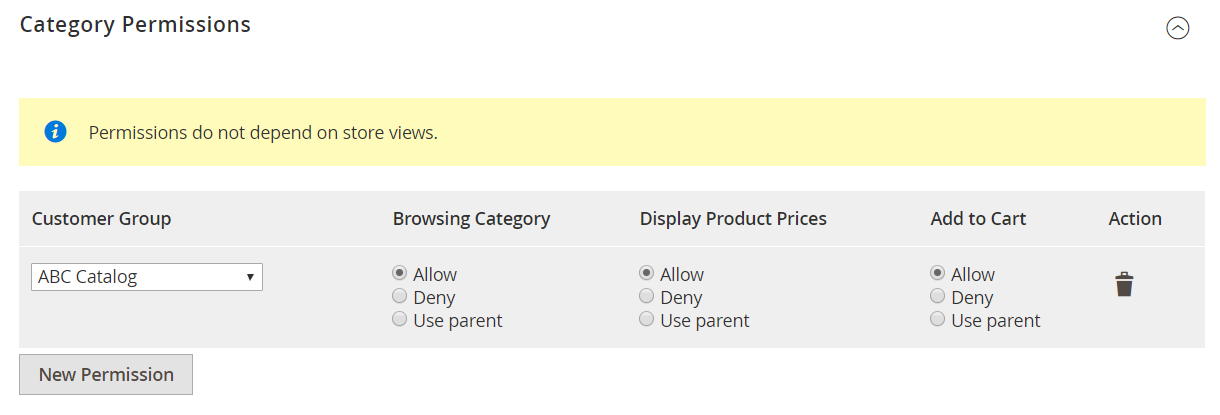
Task: Click the Add to Cart column header
Action: tap(978, 219)
